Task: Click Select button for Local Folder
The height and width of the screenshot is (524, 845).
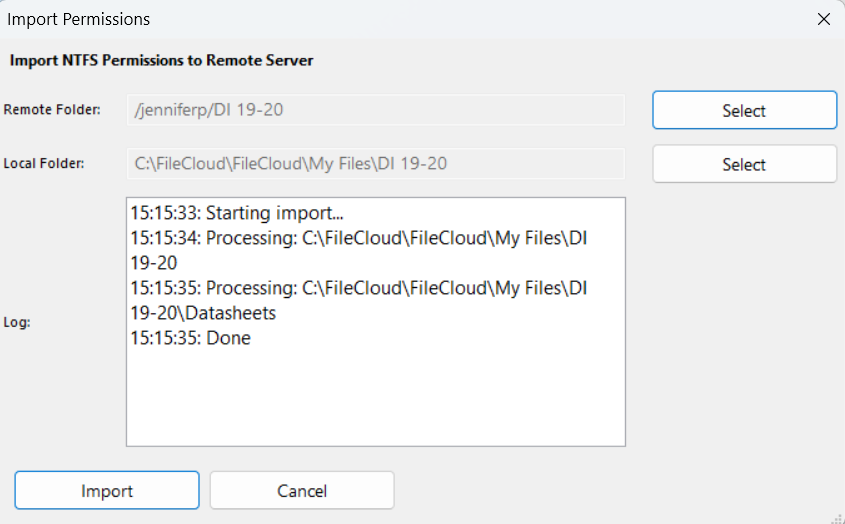Action: (744, 165)
